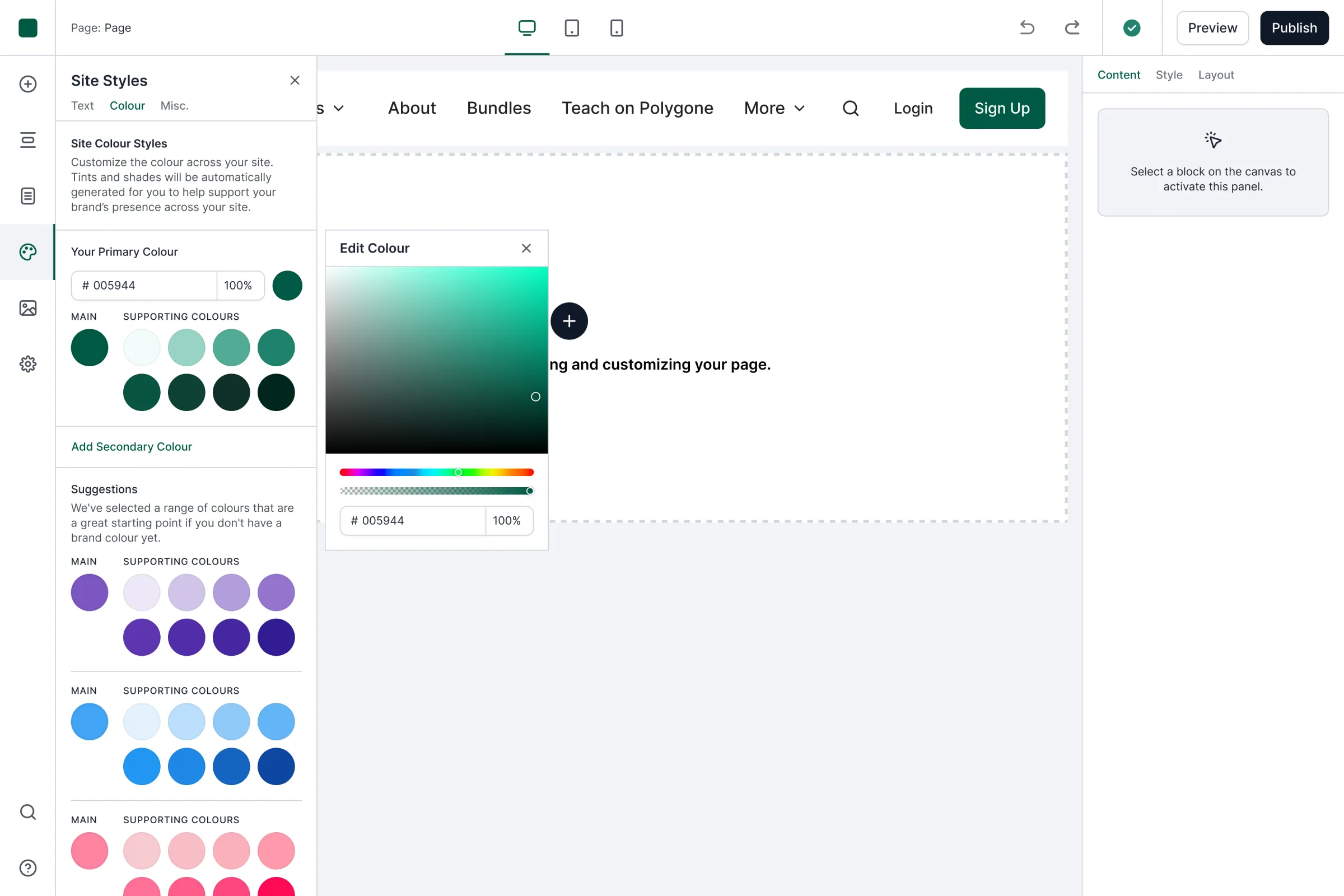Click Add Secondary Colour link
Image resolution: width=1344 pixels, height=896 pixels.
click(132, 447)
